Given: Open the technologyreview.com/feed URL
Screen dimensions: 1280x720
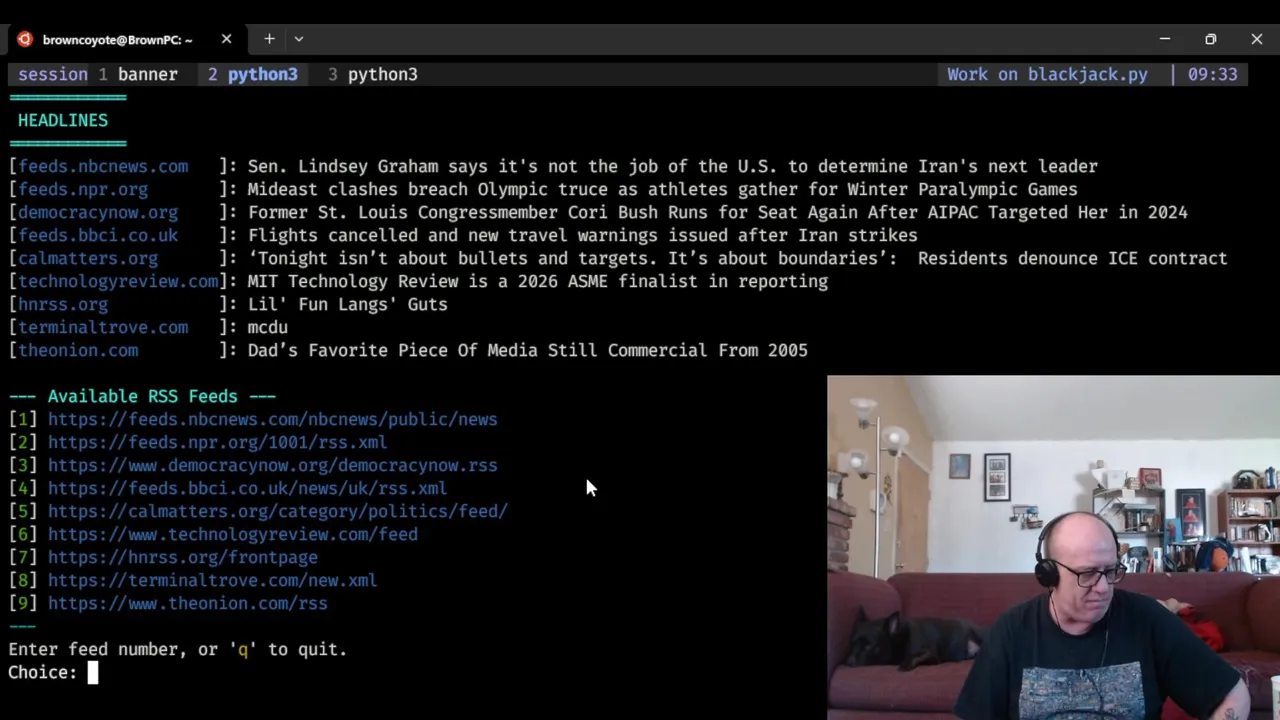Looking at the screenshot, I should pos(232,534).
